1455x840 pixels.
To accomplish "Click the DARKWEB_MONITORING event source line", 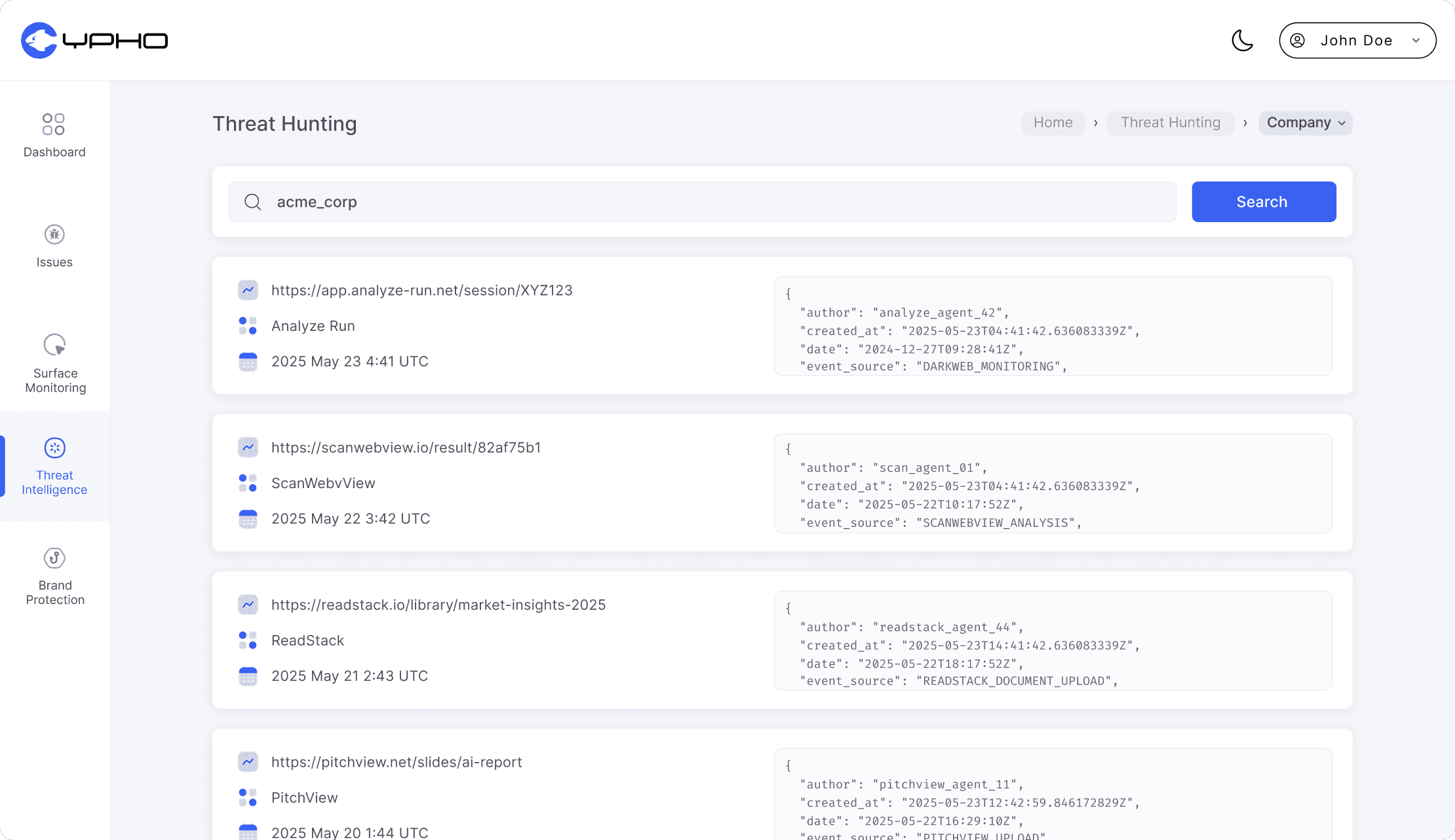I will tap(933, 367).
